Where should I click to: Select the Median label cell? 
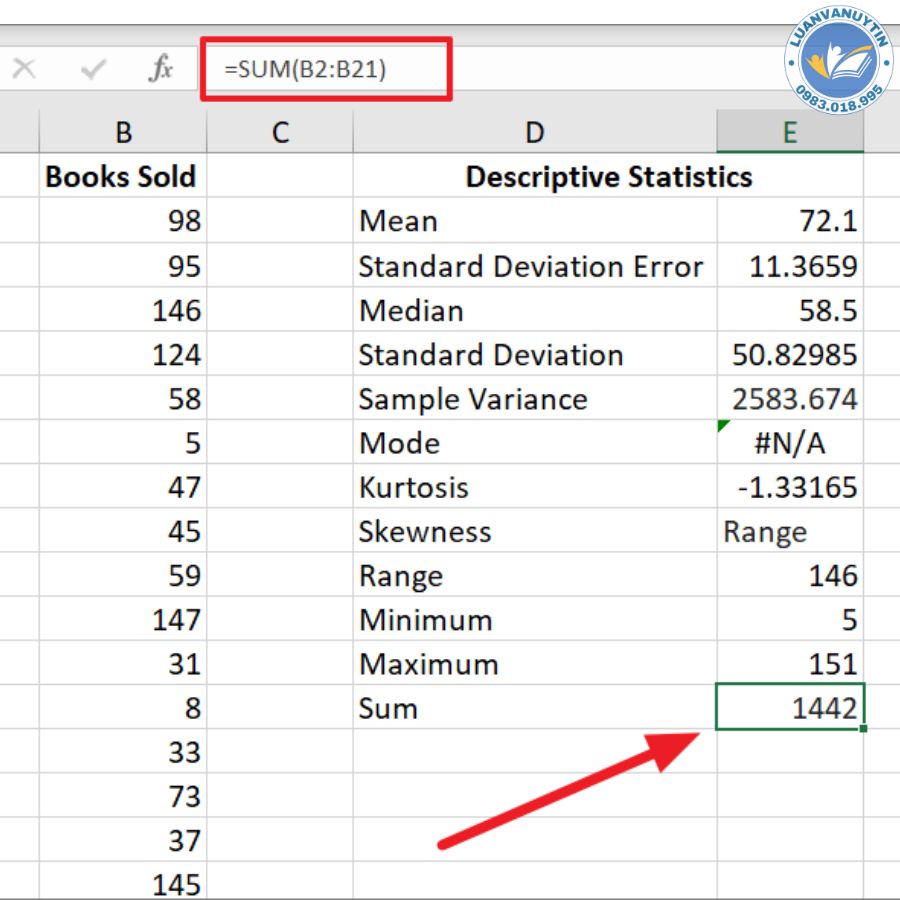point(534,310)
